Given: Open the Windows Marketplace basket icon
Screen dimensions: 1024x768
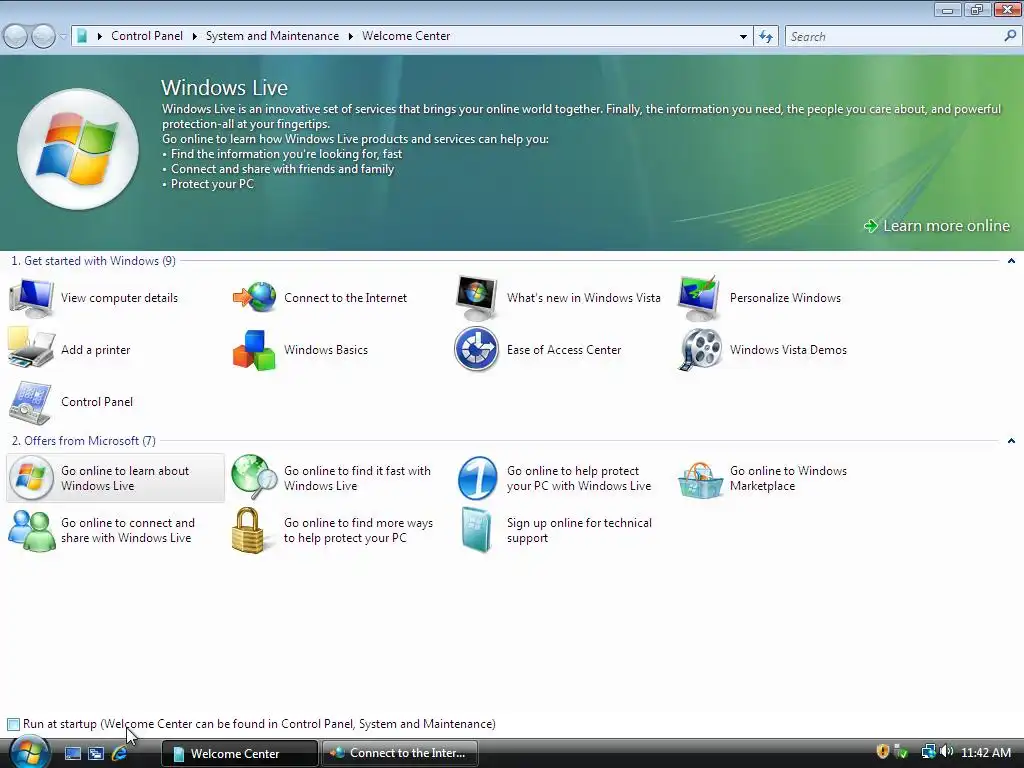Looking at the screenshot, I should [x=701, y=480].
